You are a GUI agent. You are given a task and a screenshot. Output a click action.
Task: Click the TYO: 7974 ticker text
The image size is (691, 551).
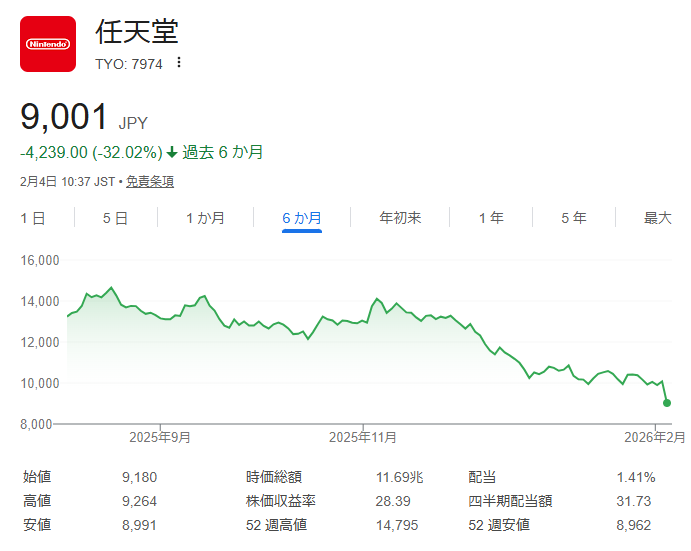click(129, 63)
